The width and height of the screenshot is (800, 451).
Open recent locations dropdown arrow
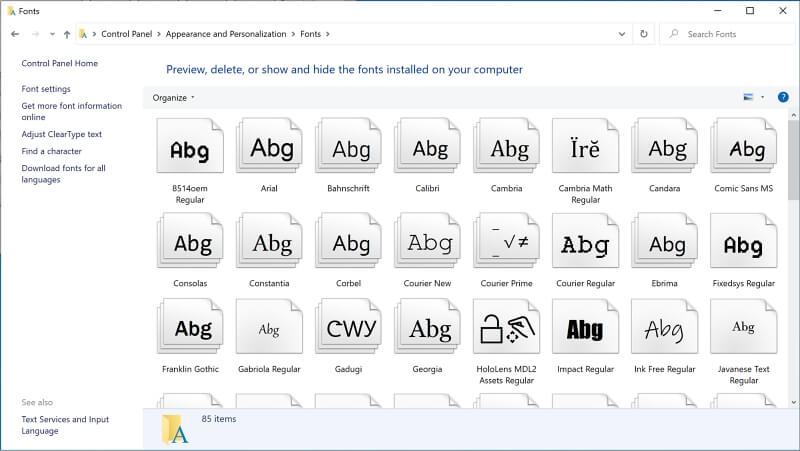[x=52, y=34]
